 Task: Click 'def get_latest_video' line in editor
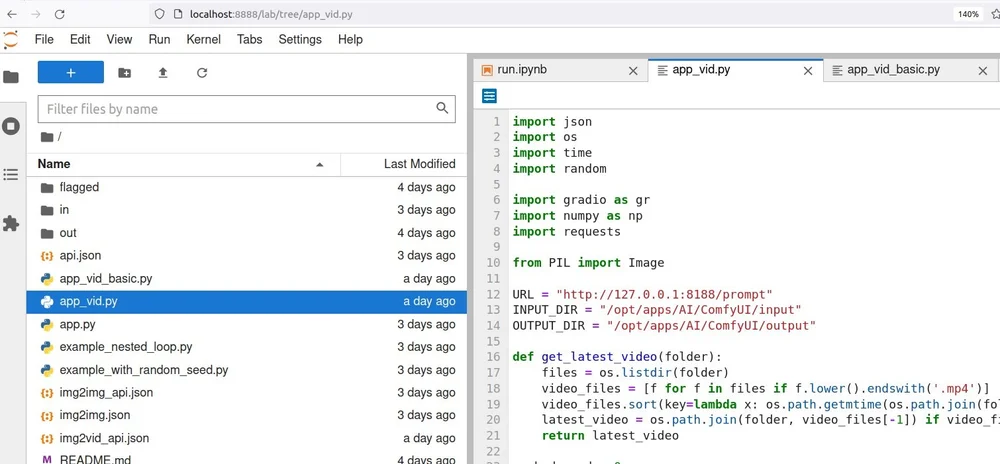point(617,357)
